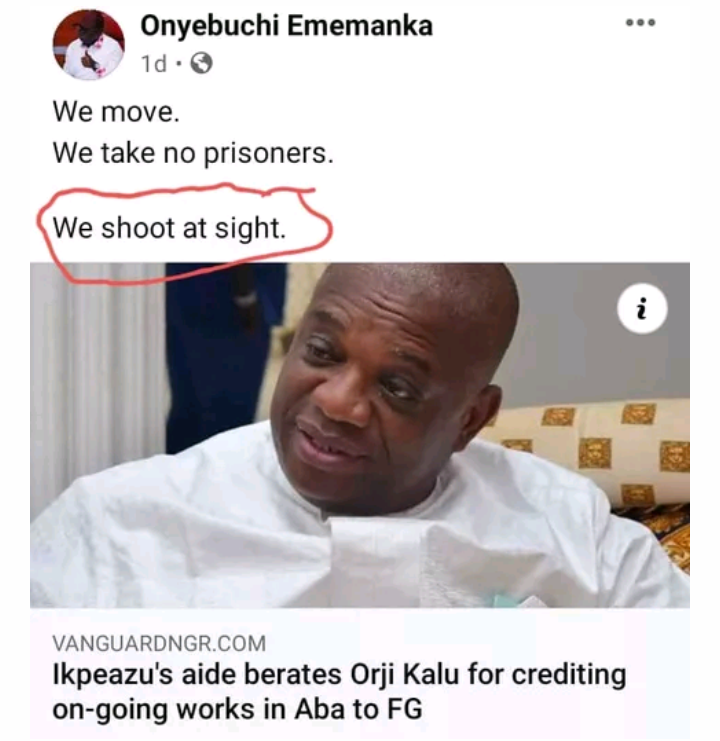Screen dimensions: 720x741
Task: Click the "We move." post text
Action: tap(116, 112)
